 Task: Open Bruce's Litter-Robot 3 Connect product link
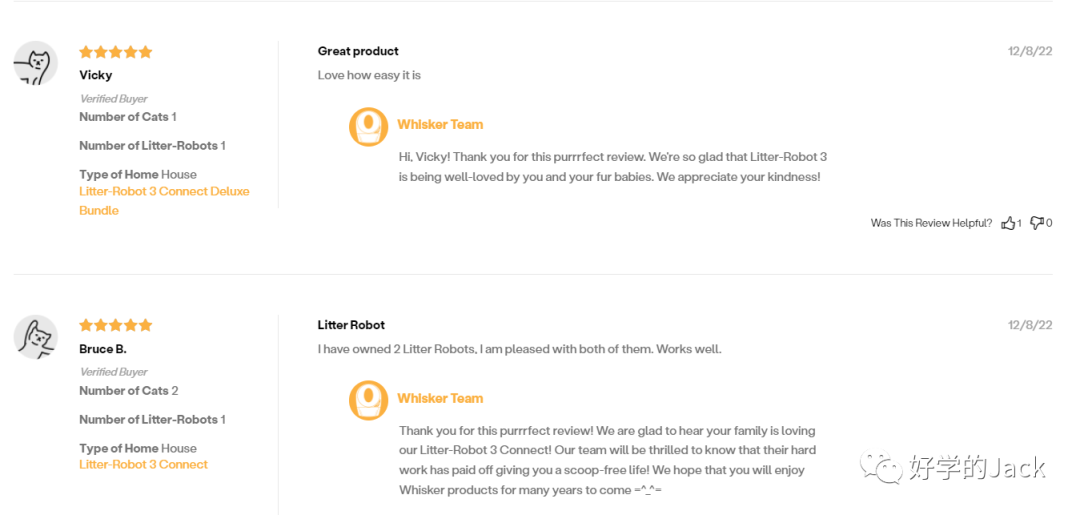144,464
